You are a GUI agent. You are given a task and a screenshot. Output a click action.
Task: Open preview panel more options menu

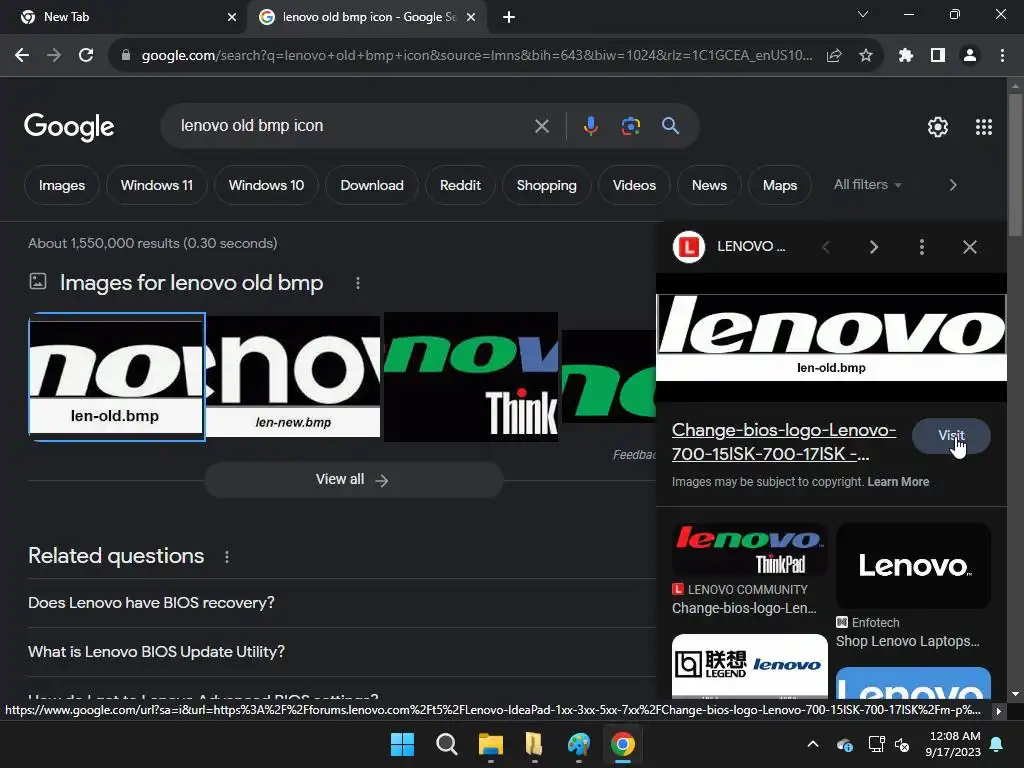(x=921, y=247)
